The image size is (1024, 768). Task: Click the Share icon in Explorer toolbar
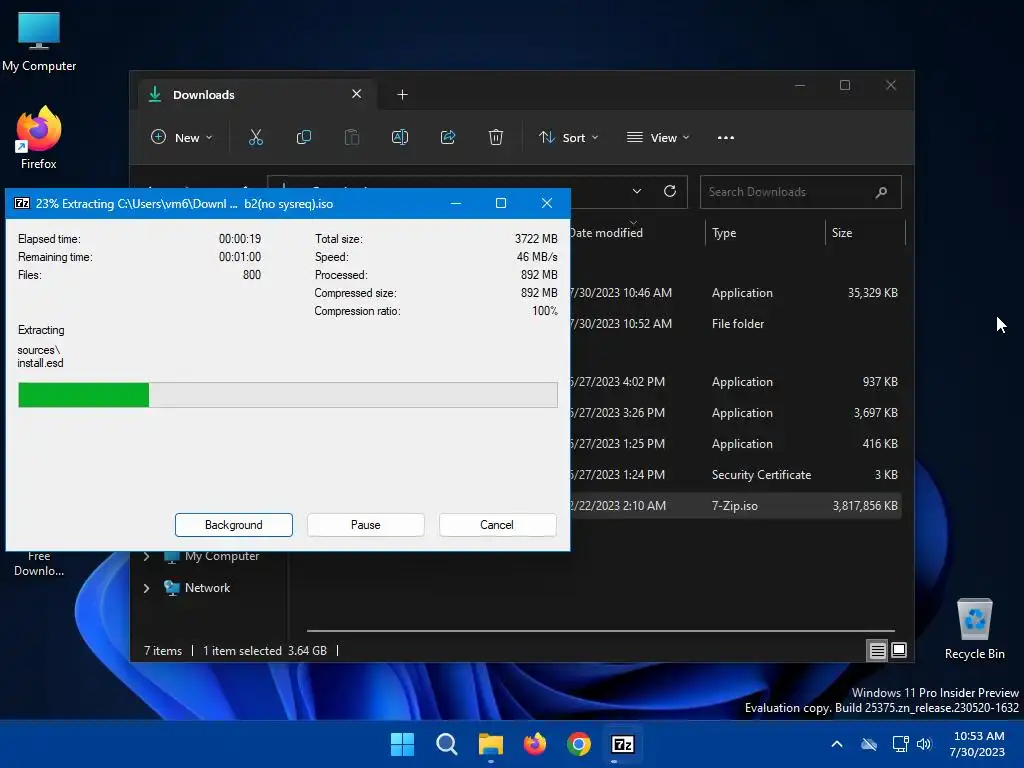pyautogui.click(x=448, y=137)
